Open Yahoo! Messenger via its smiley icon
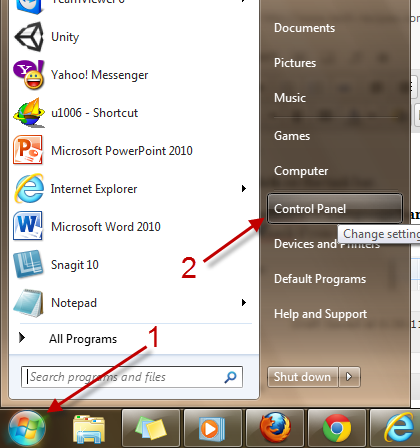 tap(29, 75)
